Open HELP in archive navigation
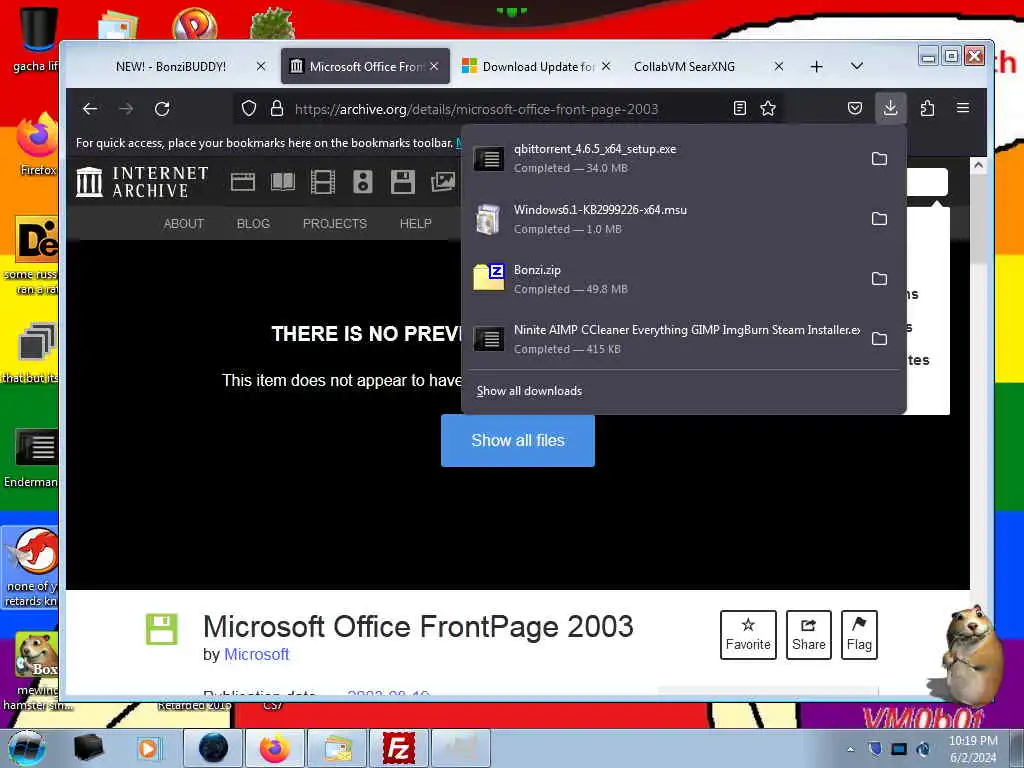 coord(415,223)
